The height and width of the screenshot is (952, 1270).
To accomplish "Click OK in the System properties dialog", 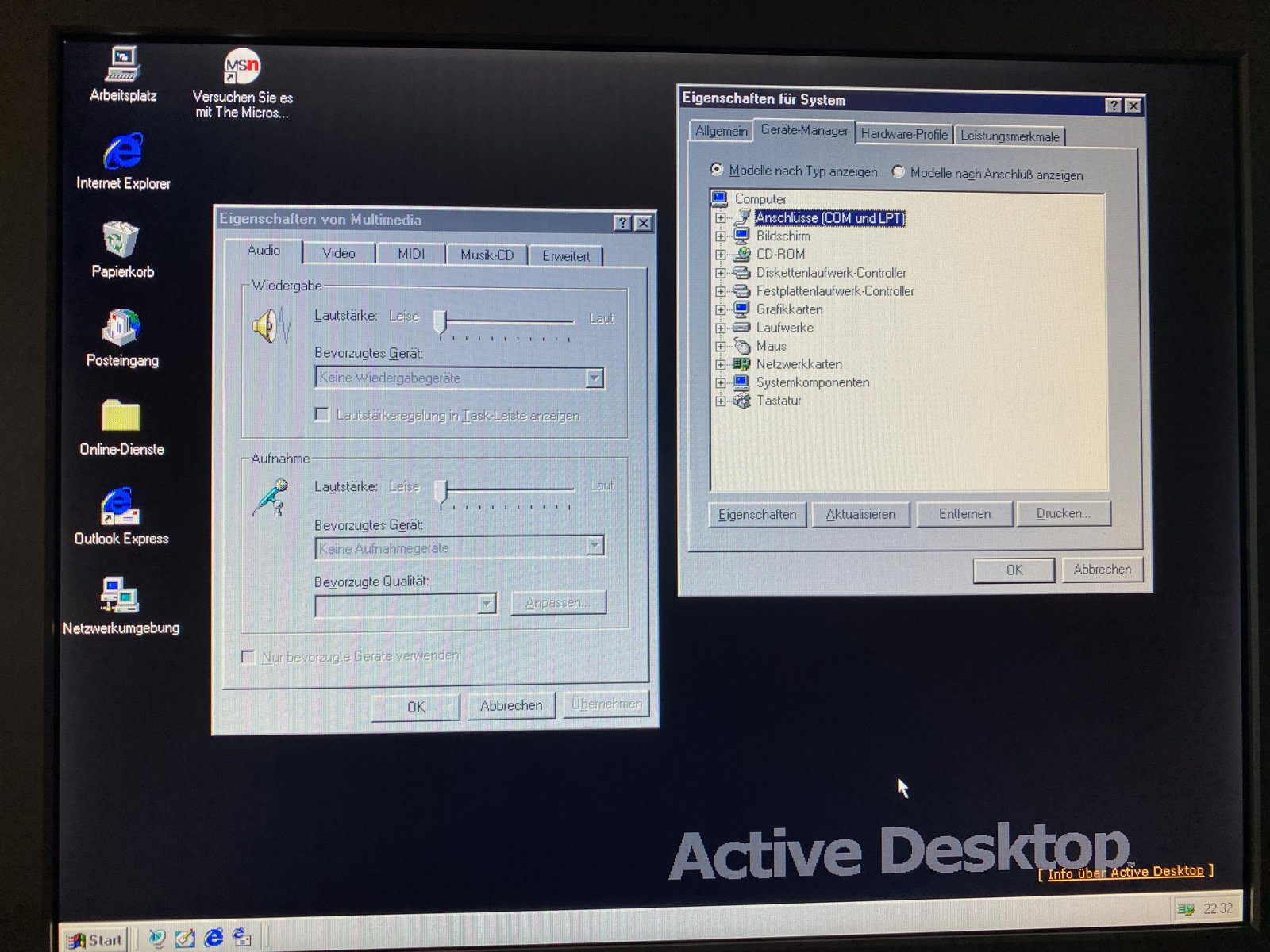I will (x=1014, y=570).
